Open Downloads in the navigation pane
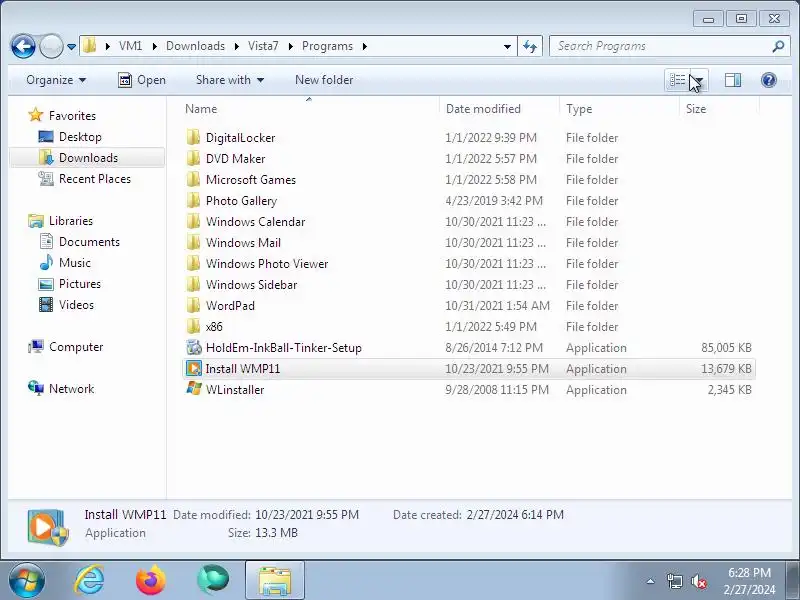Viewport: 800px width, 600px height. [x=88, y=158]
